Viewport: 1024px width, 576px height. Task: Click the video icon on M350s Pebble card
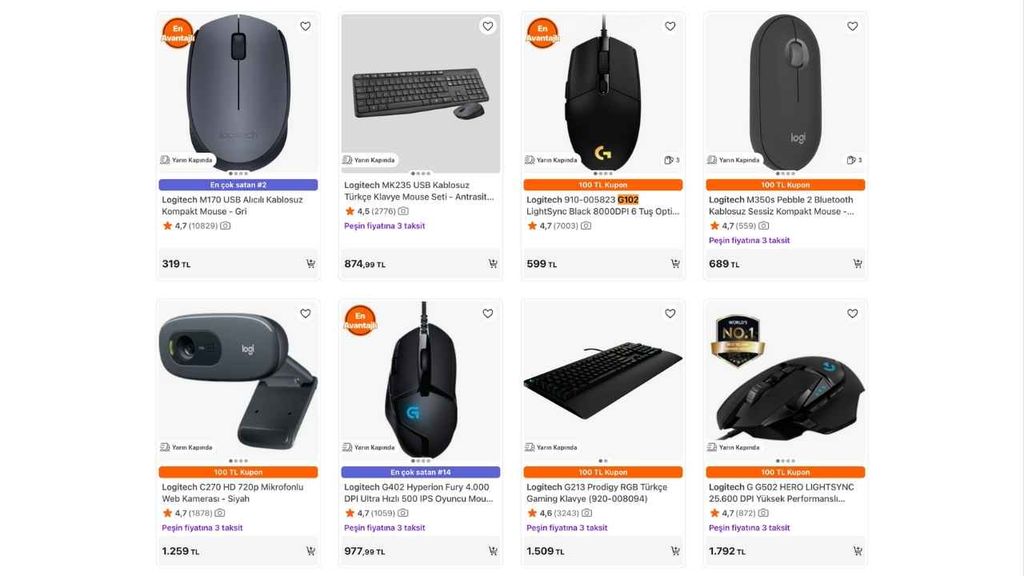(x=852, y=160)
